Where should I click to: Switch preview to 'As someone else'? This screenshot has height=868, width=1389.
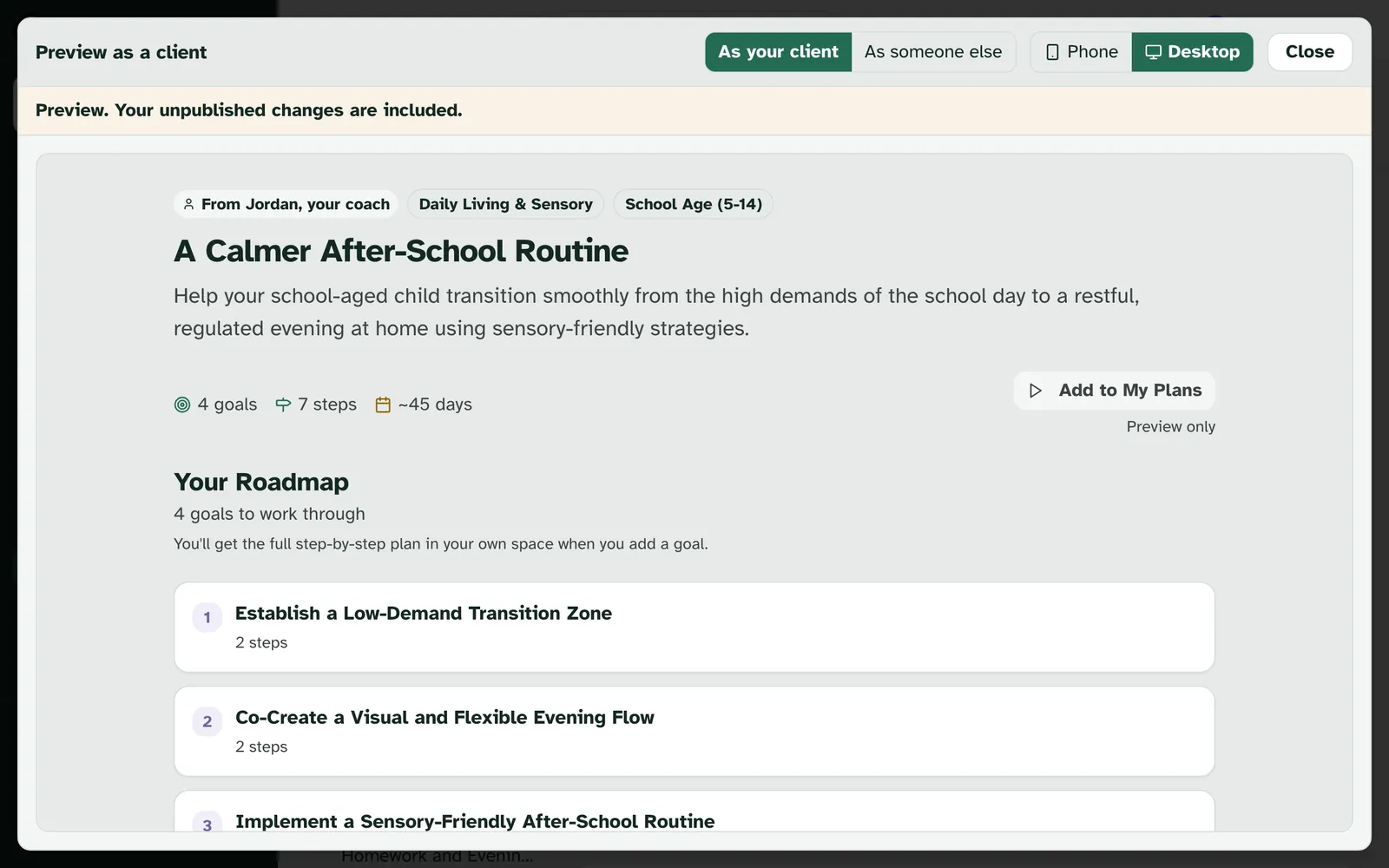[x=933, y=52]
